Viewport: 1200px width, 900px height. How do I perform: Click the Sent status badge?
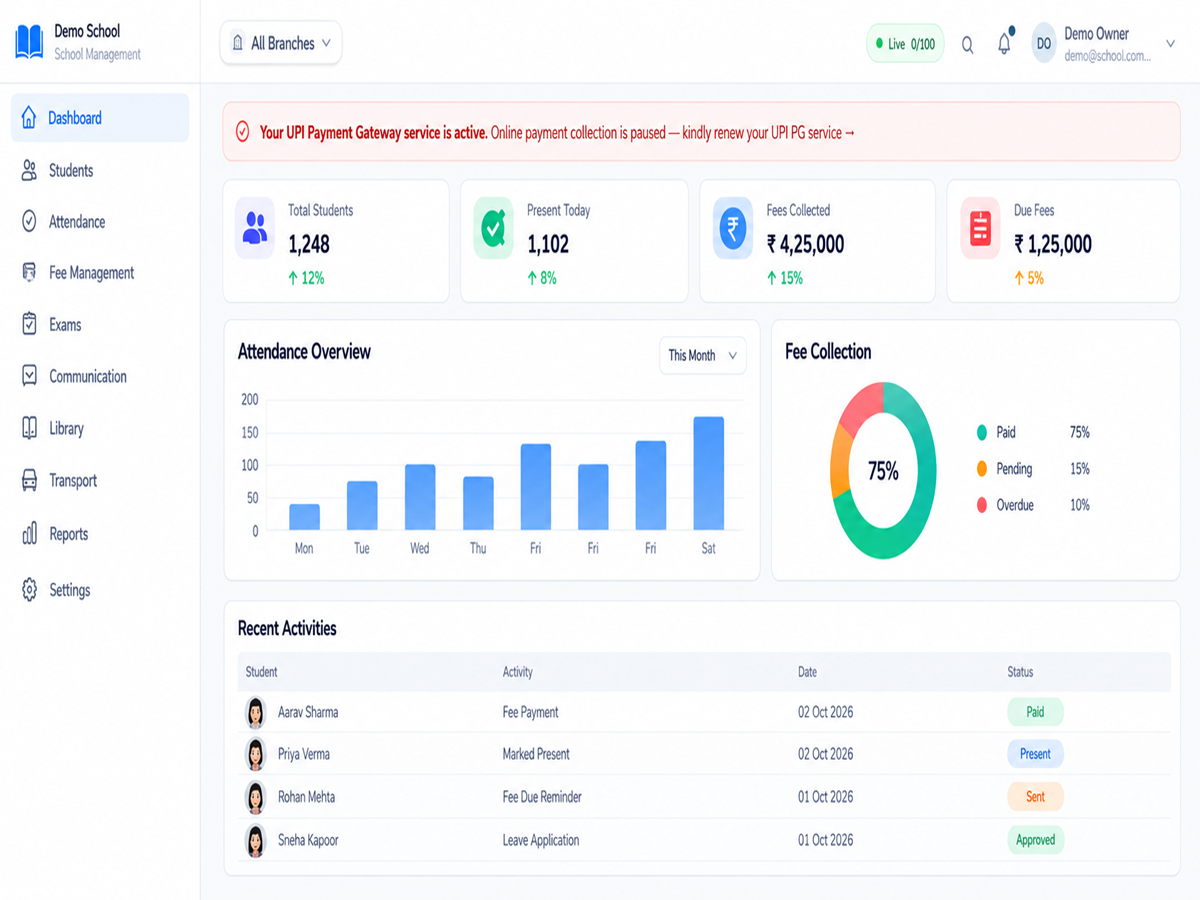click(x=1035, y=797)
